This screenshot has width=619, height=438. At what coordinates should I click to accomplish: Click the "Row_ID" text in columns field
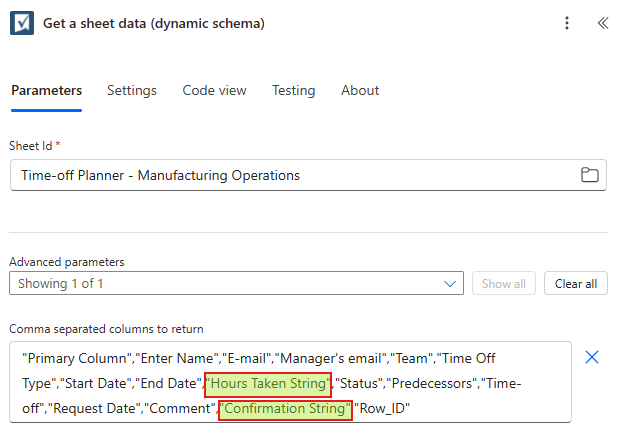pyautogui.click(x=382, y=408)
